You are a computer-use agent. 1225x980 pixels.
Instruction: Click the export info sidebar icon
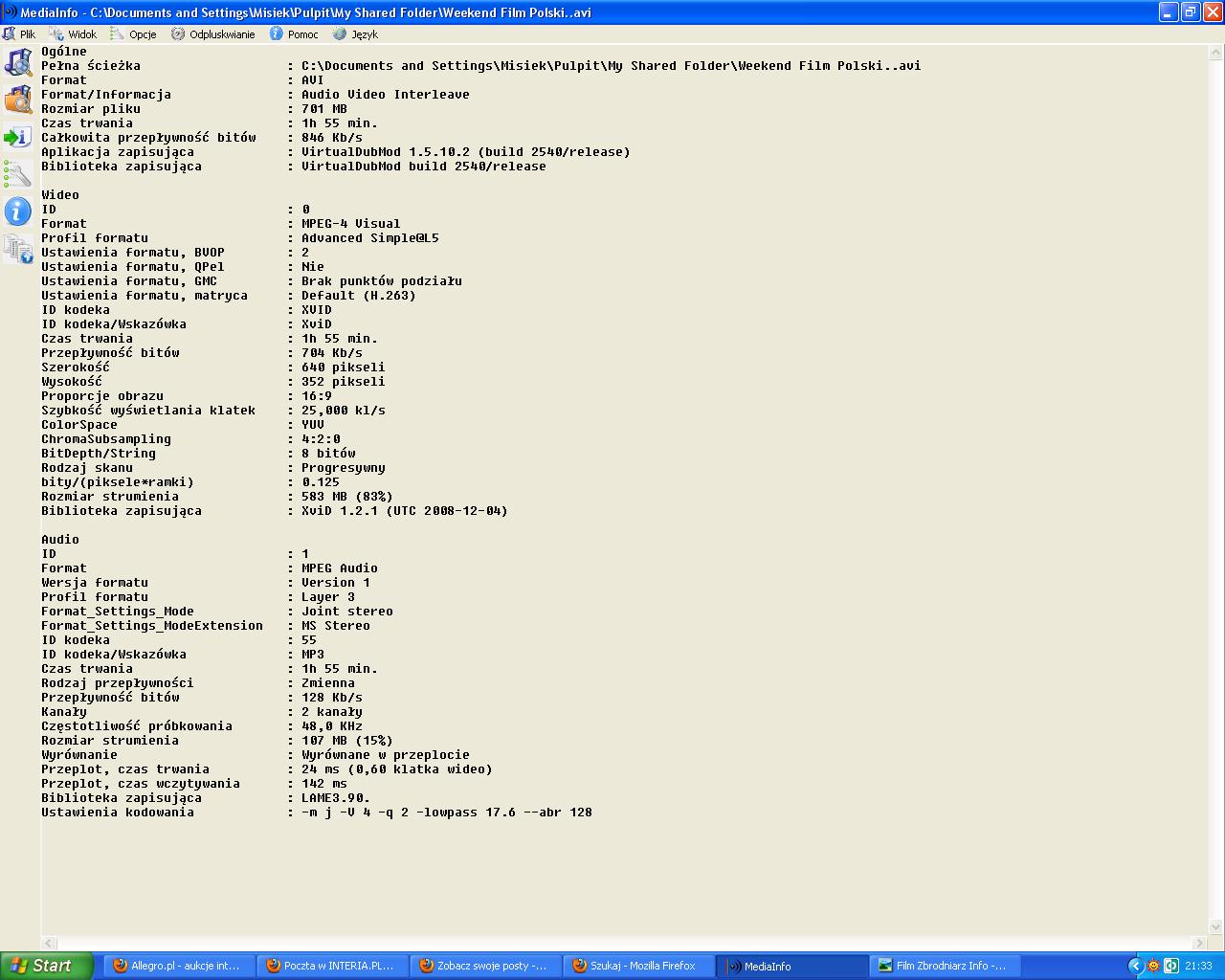[18, 138]
